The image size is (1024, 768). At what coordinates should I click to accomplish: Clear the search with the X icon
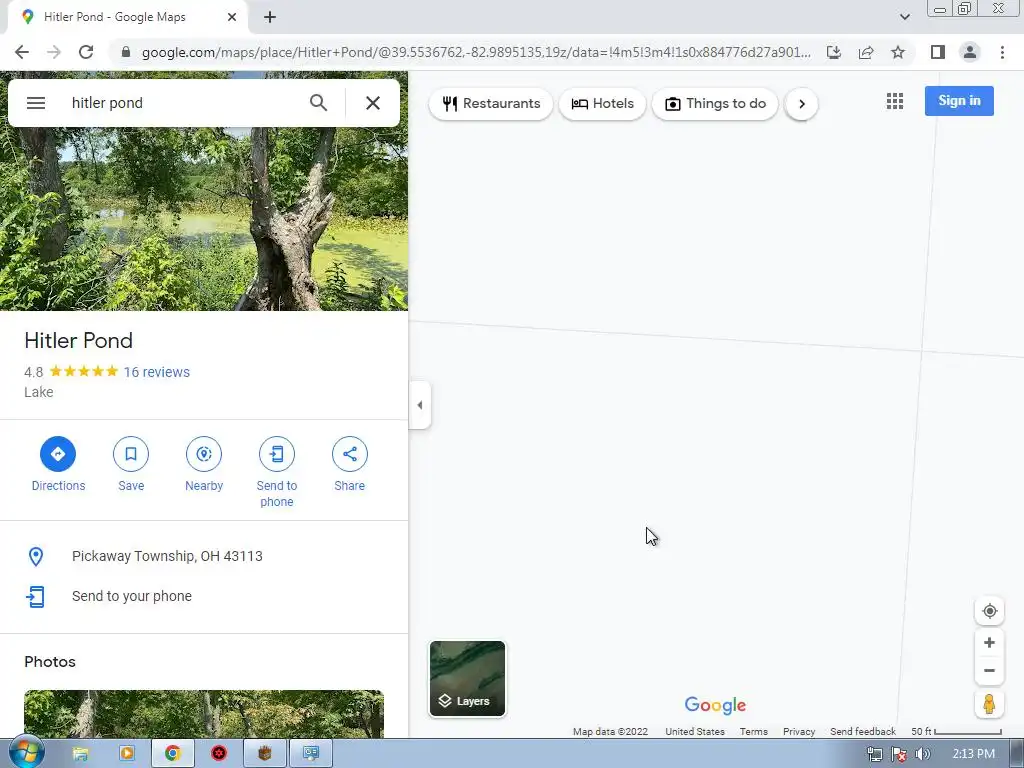373,103
